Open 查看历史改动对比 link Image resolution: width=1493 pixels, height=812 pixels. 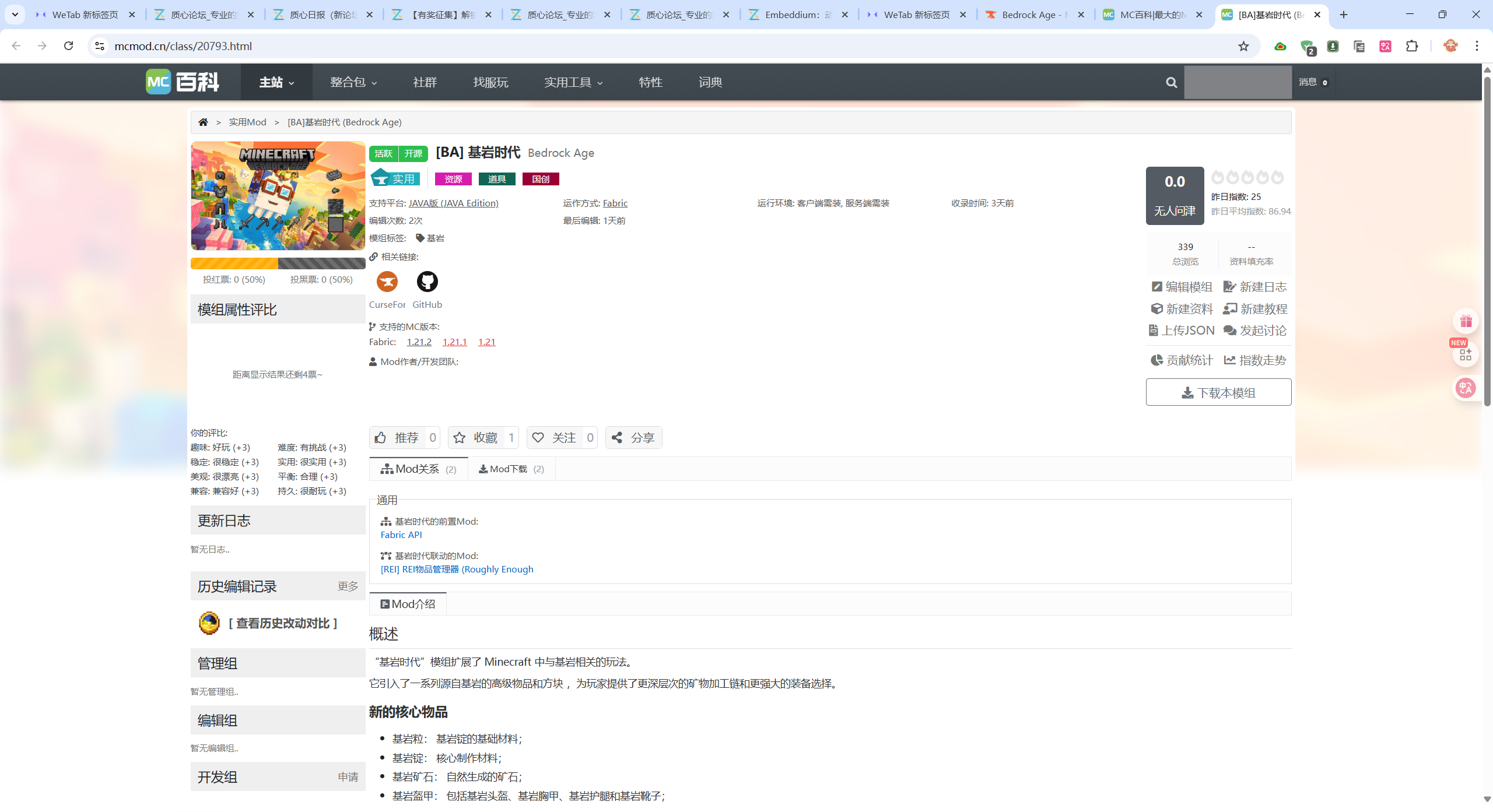coord(283,624)
